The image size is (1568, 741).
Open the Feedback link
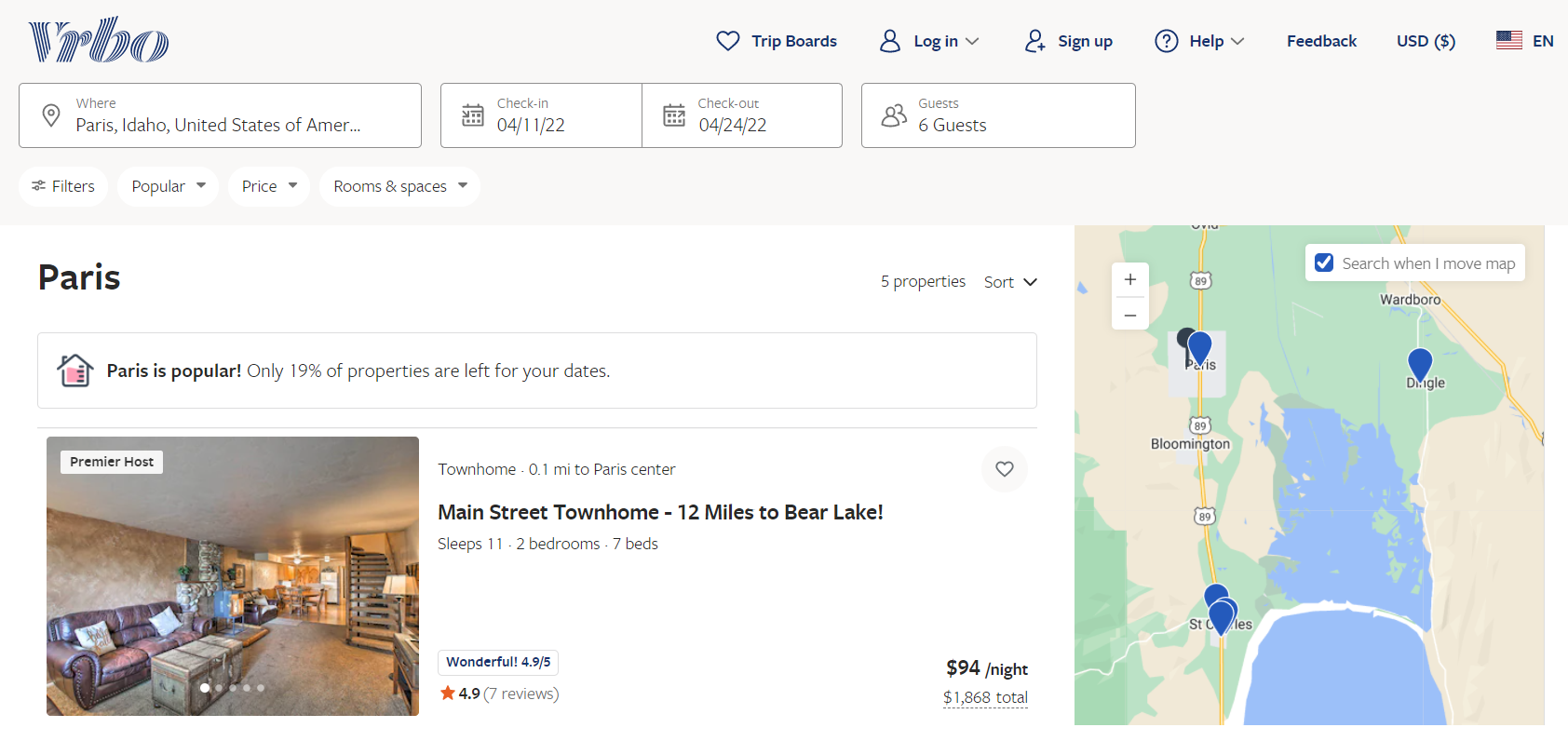coord(1321,41)
